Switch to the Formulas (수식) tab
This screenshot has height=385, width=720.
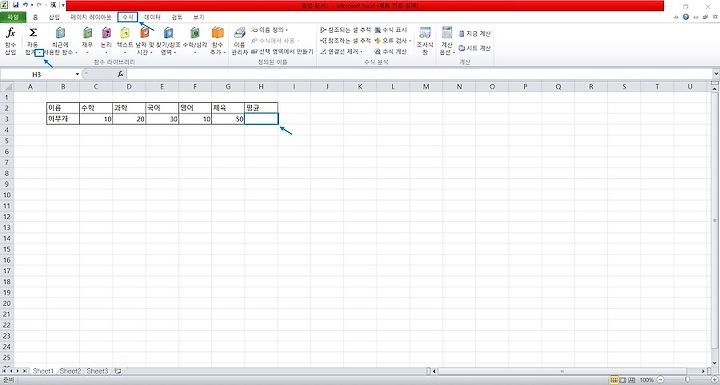pos(128,17)
